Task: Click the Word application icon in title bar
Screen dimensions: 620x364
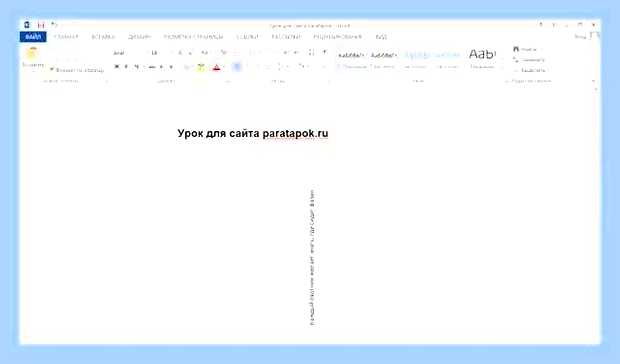Action: (x=26, y=25)
